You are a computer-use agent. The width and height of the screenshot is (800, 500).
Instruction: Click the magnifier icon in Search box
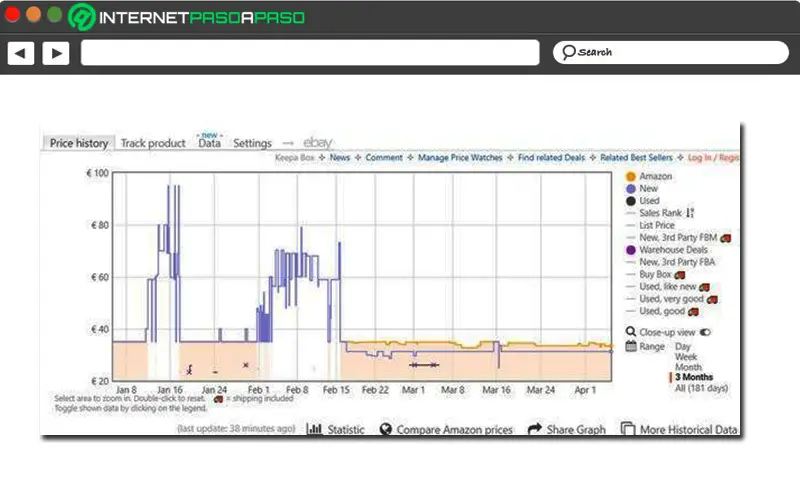tap(568, 52)
